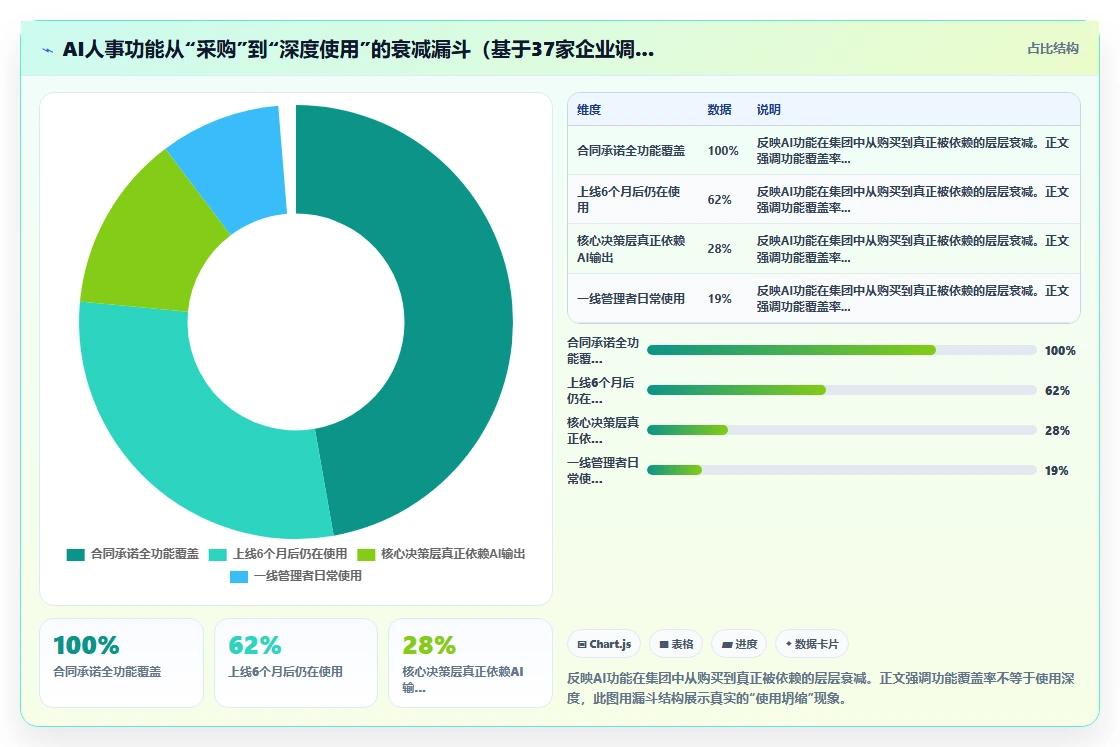The image size is (1120, 747).
Task: Click the 19% progress bar
Action: tap(841, 470)
